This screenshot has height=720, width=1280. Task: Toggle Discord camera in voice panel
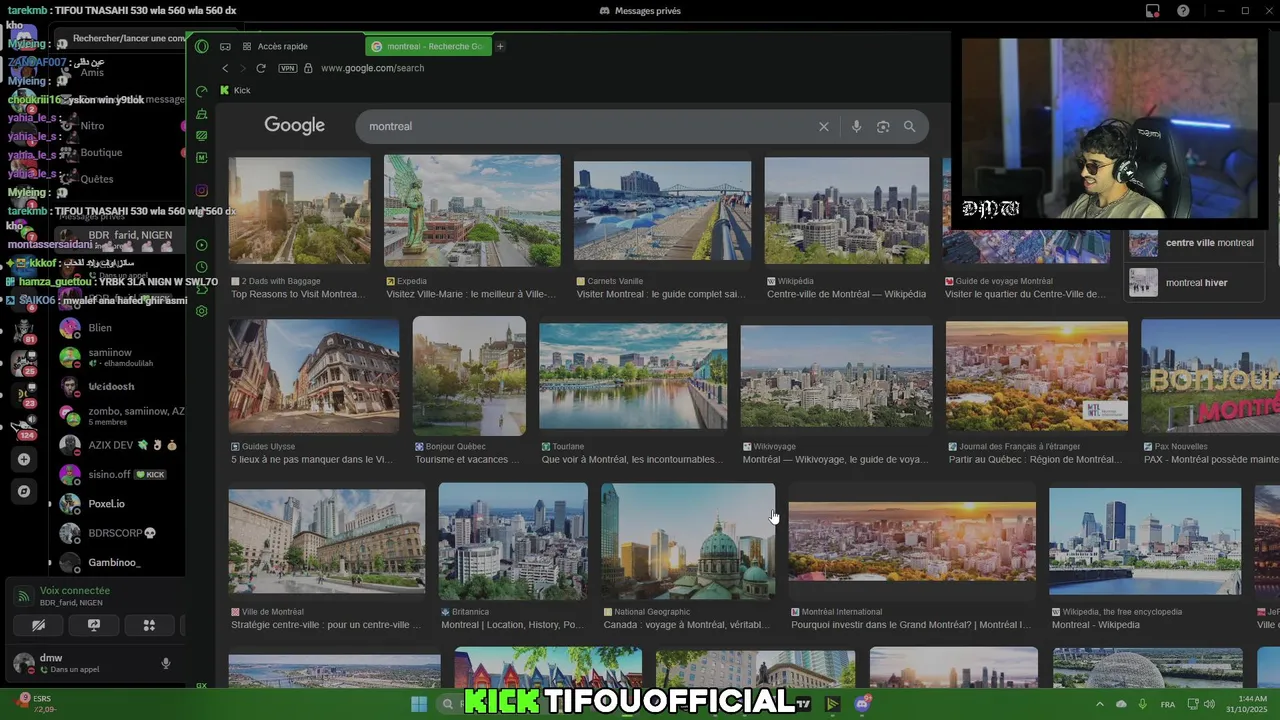(x=38, y=626)
